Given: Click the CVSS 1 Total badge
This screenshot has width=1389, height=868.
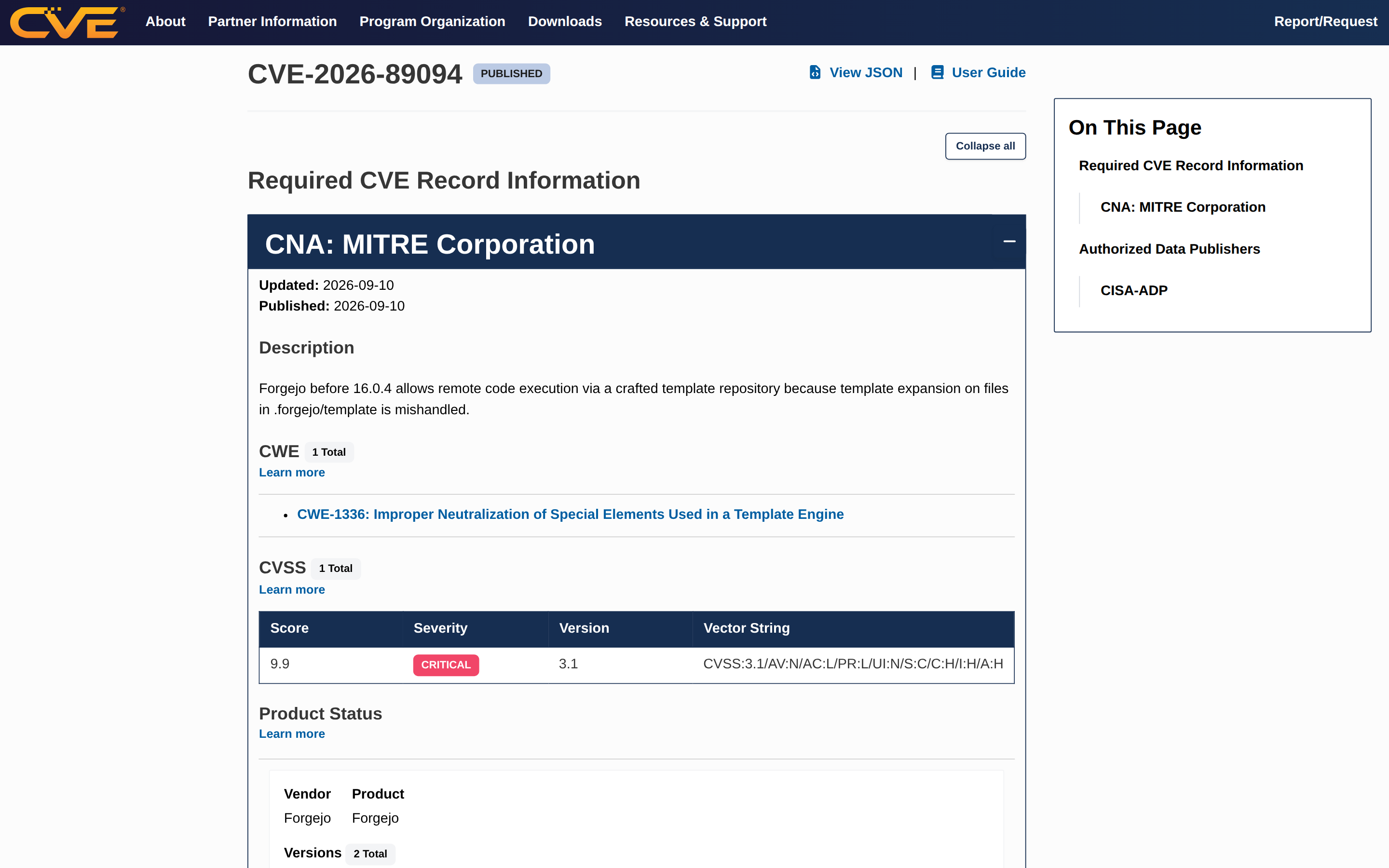Looking at the screenshot, I should pos(336,569).
